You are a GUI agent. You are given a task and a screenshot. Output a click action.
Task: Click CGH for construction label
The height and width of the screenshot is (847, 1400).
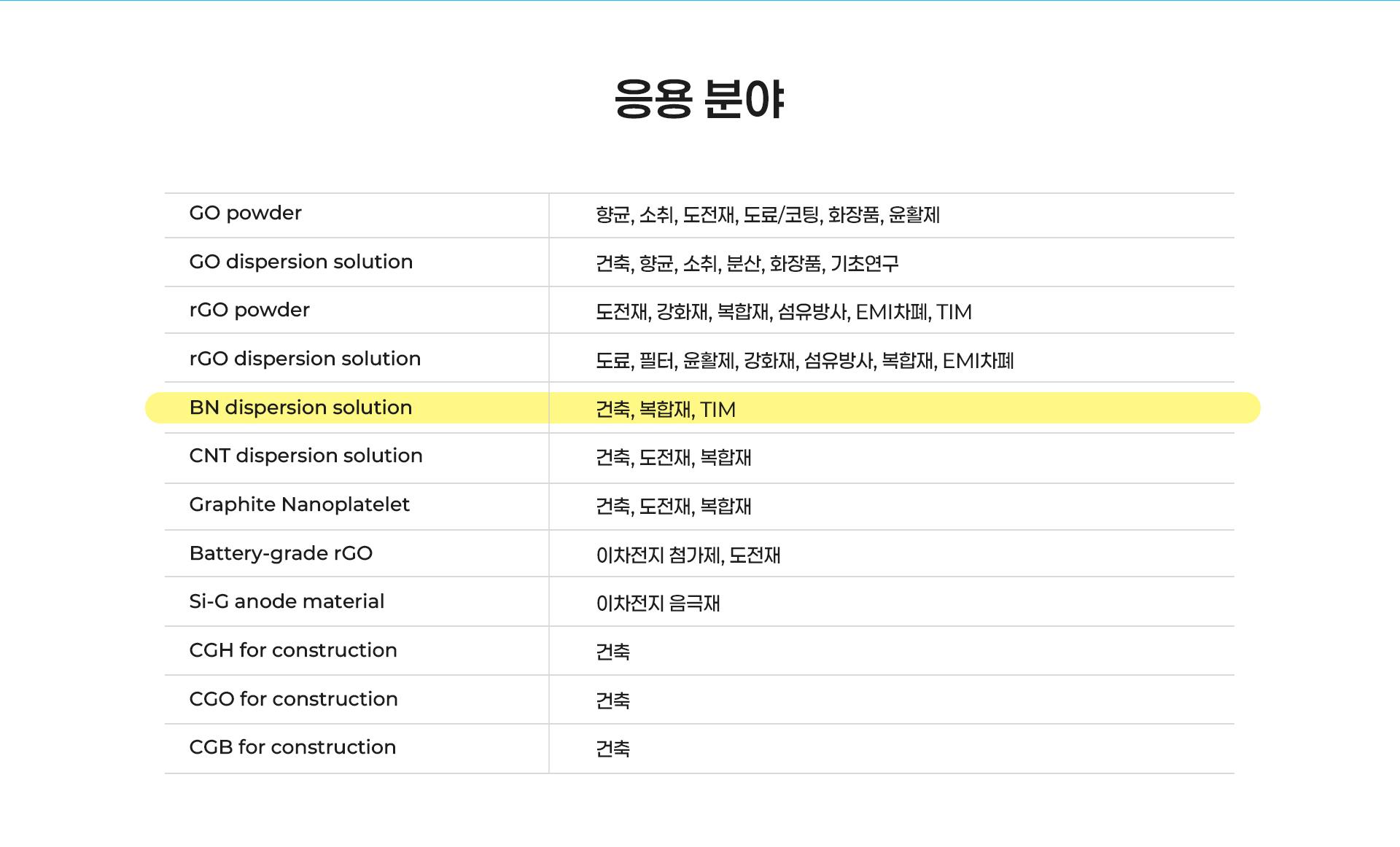click(x=293, y=650)
